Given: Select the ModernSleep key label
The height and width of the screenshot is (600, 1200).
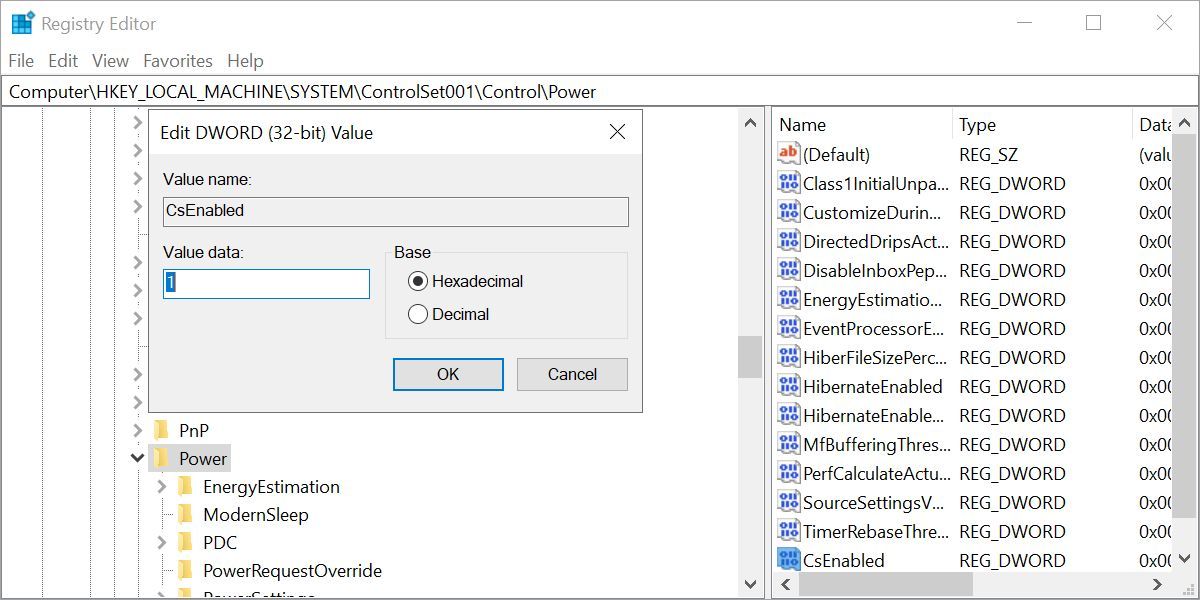Looking at the screenshot, I should tap(256, 515).
